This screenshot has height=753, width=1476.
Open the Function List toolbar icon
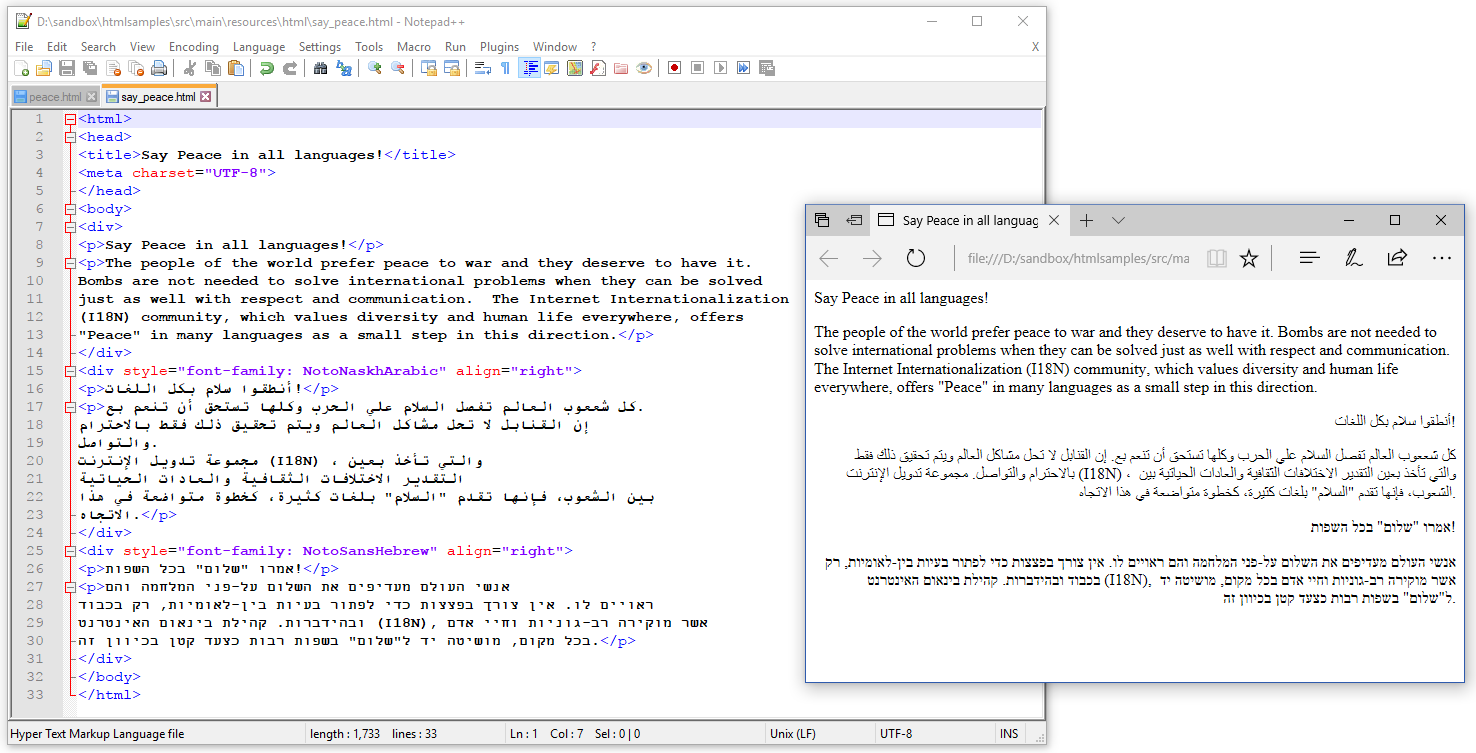pyautogui.click(x=598, y=68)
